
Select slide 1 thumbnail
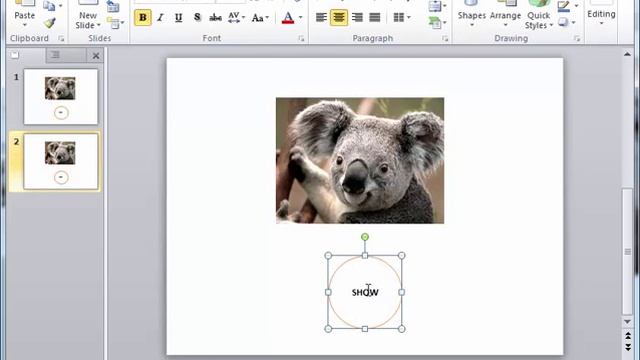pos(61,97)
